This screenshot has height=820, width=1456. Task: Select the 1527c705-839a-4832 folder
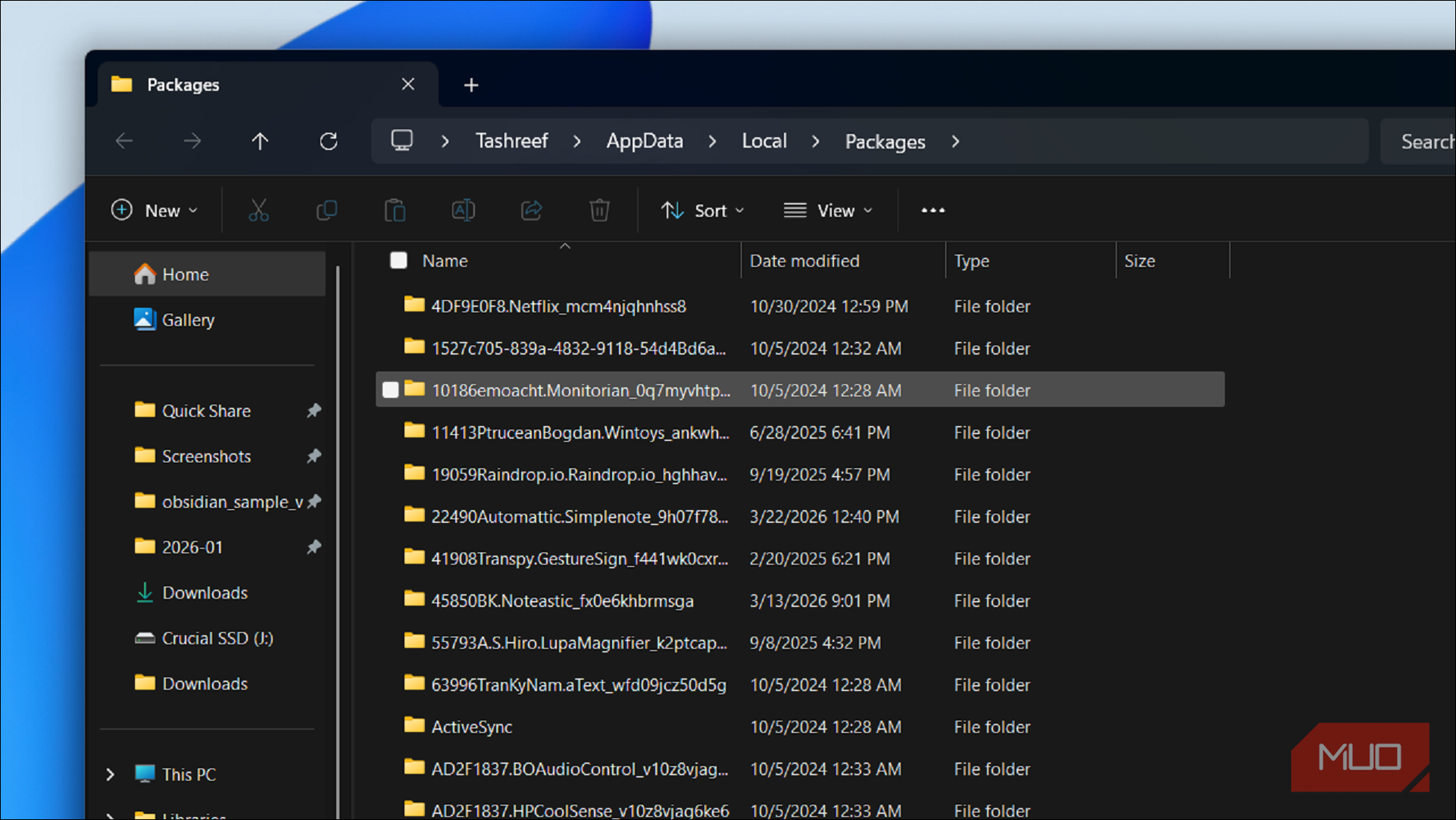800,348
